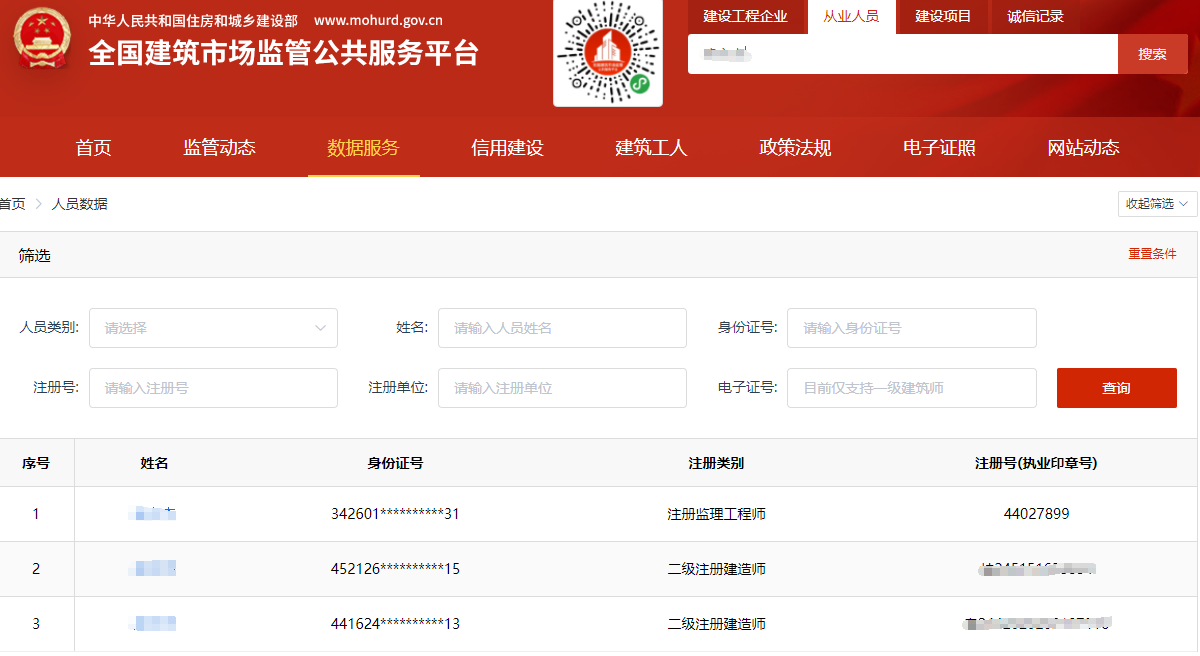
Task: Go to 监管动态 menu item
Action: 219,148
